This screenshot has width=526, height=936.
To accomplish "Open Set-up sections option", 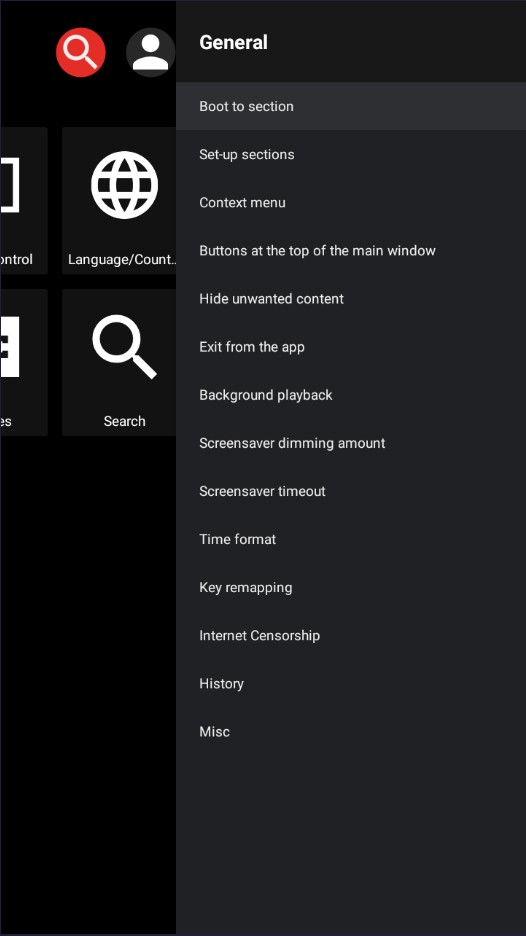I will click(351, 155).
